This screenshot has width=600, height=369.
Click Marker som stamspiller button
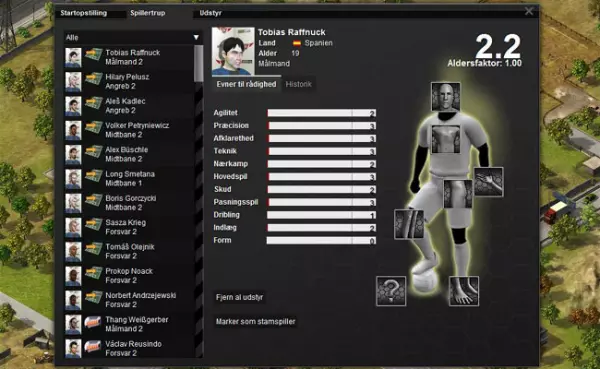point(256,322)
